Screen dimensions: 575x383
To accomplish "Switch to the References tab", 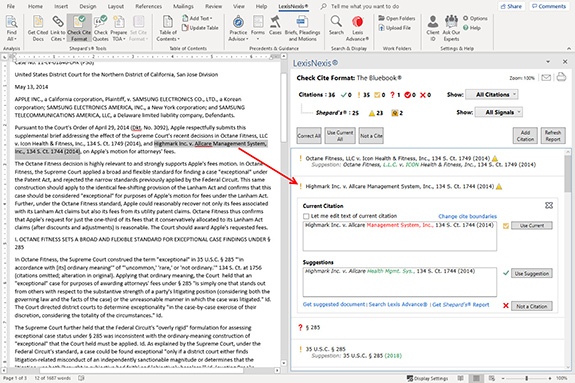I will (149, 6).
